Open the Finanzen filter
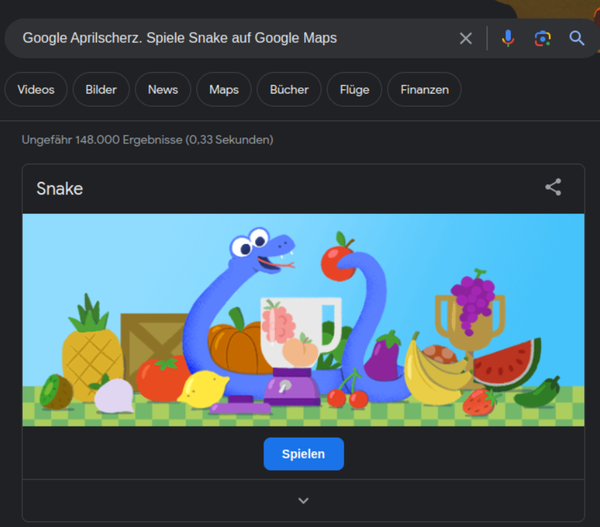The image size is (600, 527). (424, 89)
